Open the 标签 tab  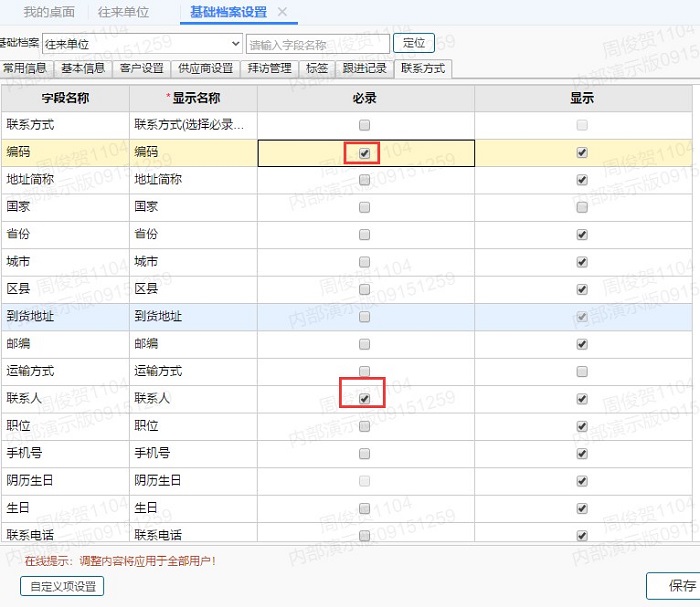tap(317, 69)
